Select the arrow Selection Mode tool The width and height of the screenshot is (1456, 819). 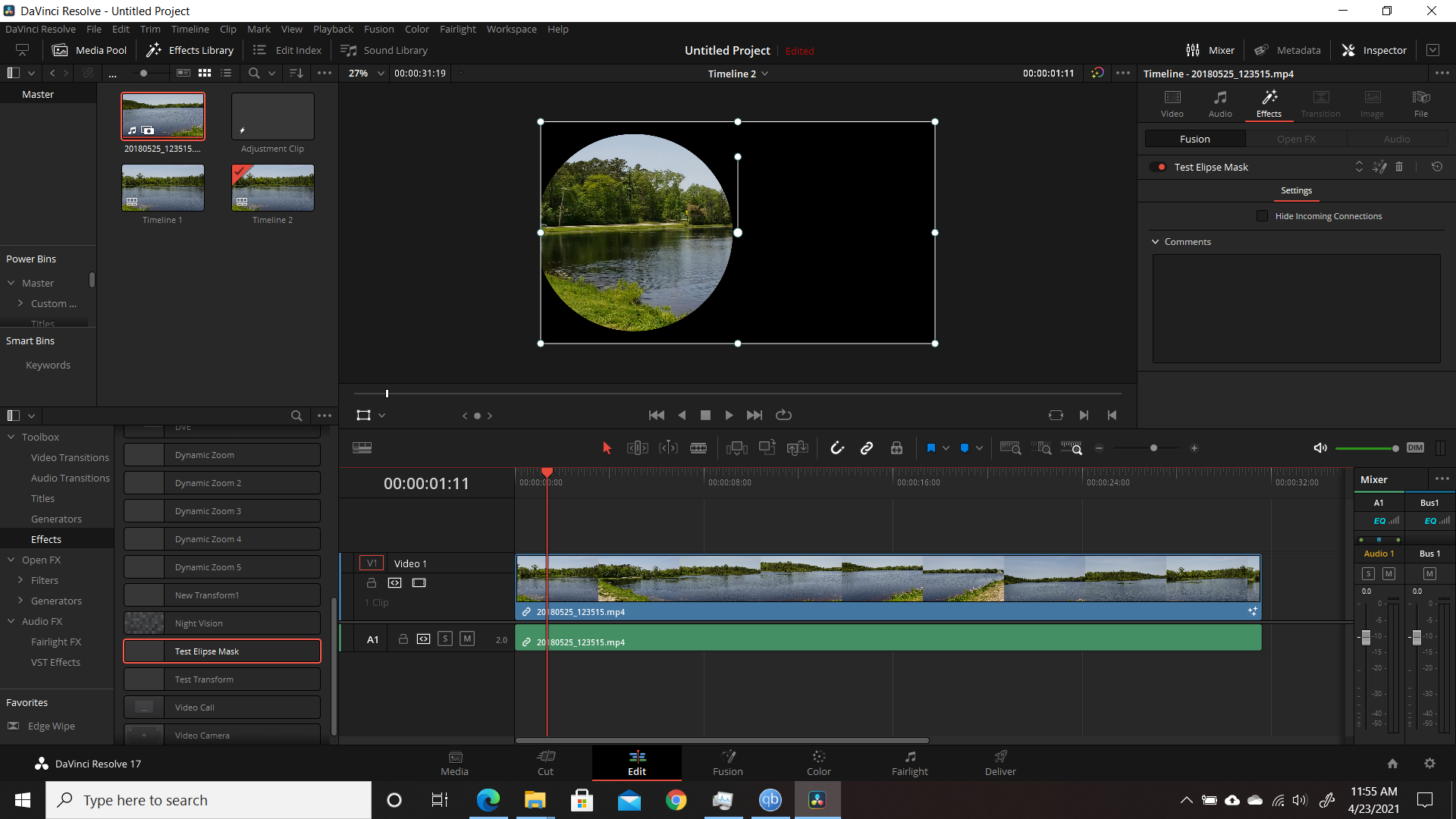click(607, 448)
